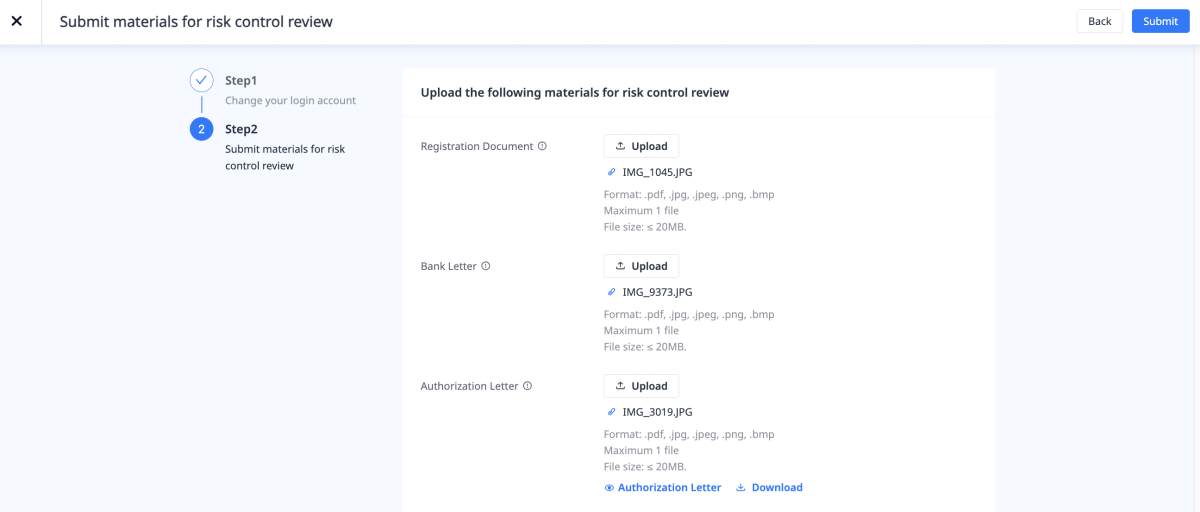Viewport: 1200px width, 512px height.
Task: Open attached file IMG_1045.JPG
Action: point(657,172)
